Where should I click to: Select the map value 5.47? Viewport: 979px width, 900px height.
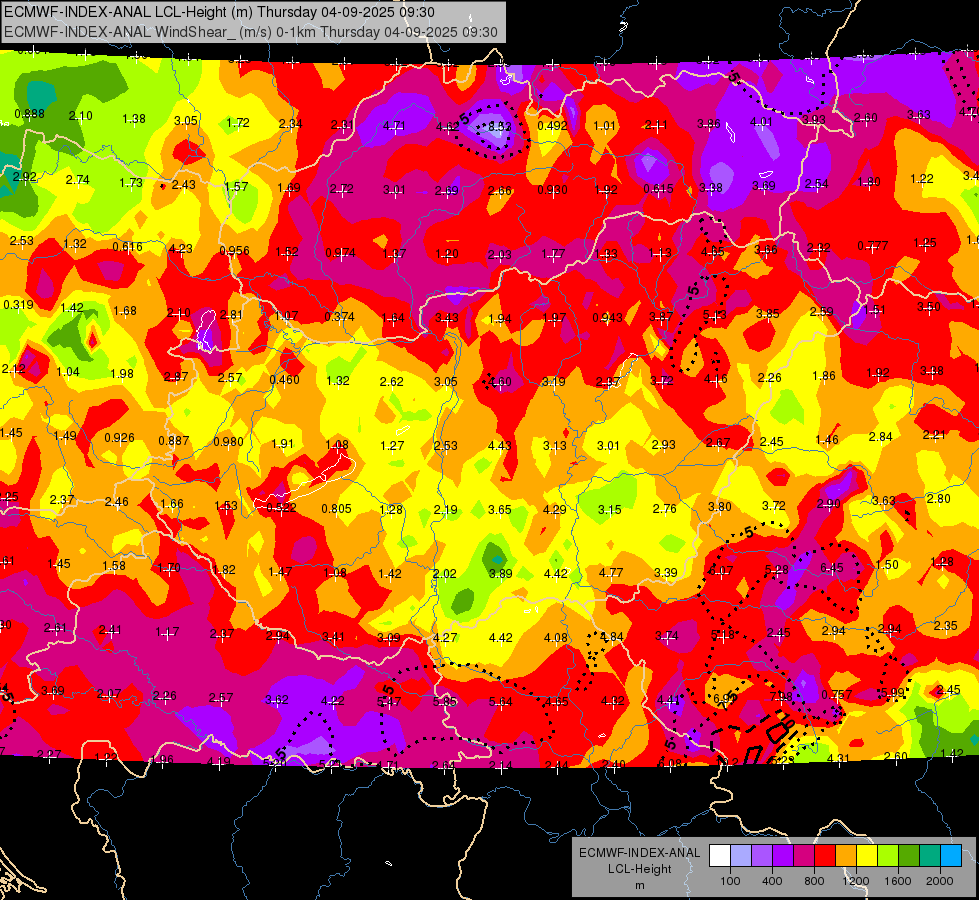pos(389,701)
